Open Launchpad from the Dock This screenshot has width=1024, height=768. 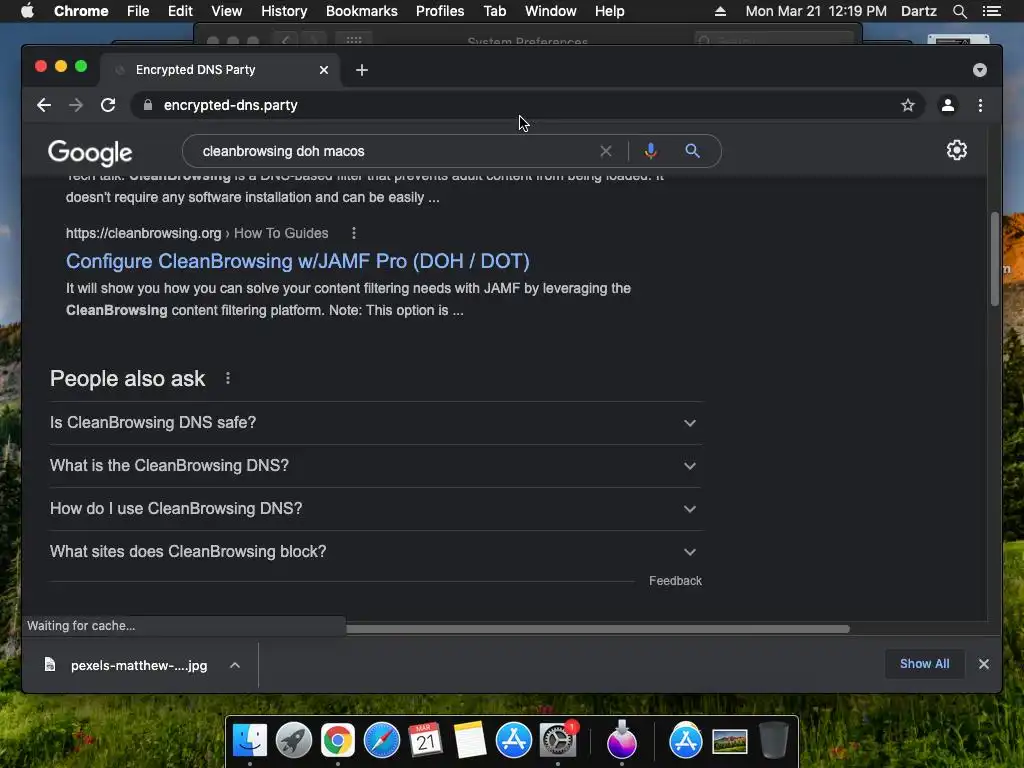(x=293, y=741)
